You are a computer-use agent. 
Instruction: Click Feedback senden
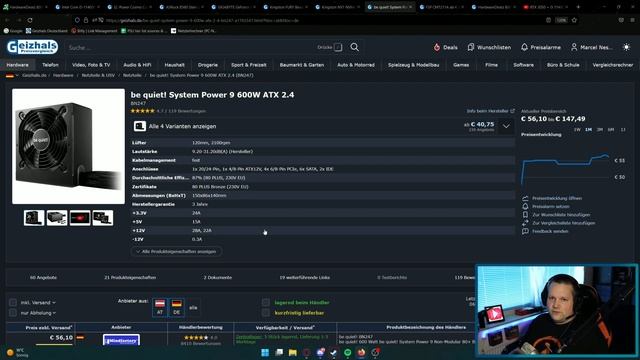point(550,231)
